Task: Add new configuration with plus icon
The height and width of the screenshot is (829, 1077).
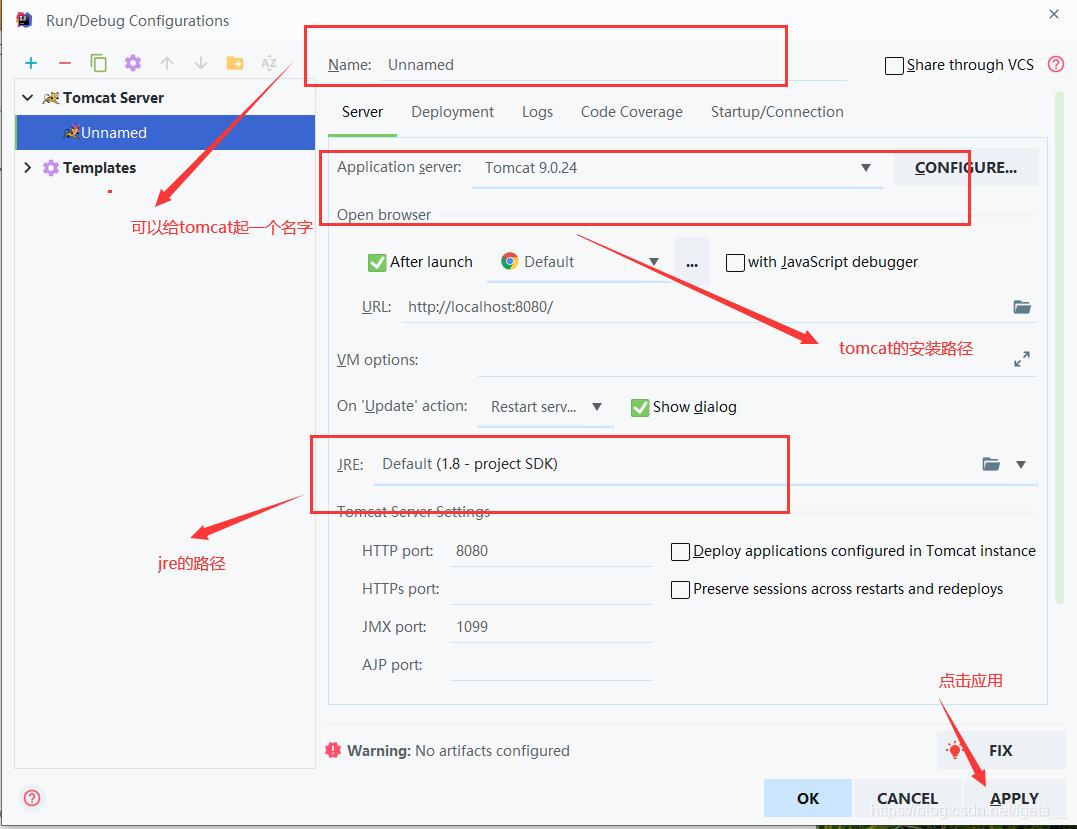Action: click(x=31, y=63)
